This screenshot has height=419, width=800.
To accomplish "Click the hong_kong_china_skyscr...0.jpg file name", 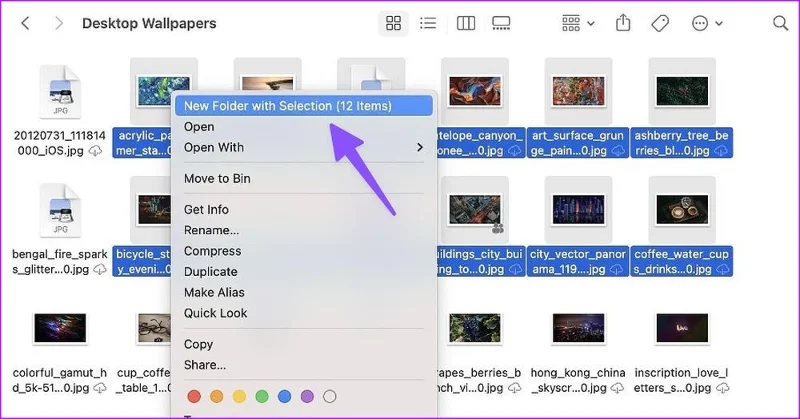I will (578, 380).
